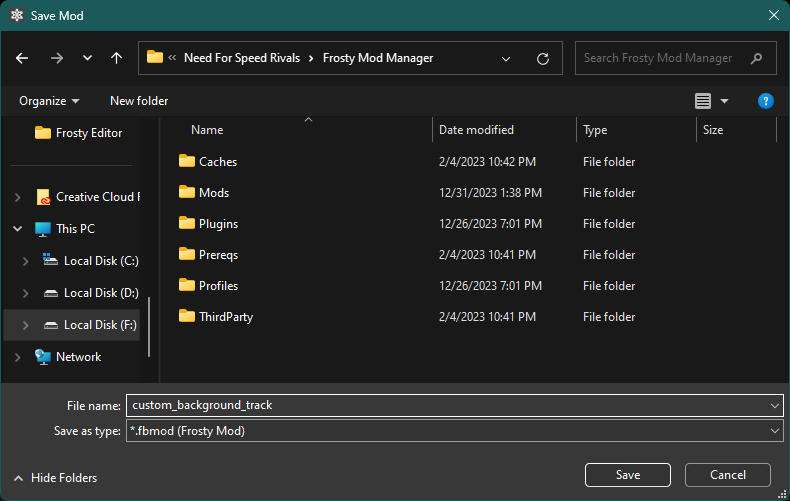The image size is (790, 501).
Task: Select the Caches folder icon
Action: tap(187, 161)
